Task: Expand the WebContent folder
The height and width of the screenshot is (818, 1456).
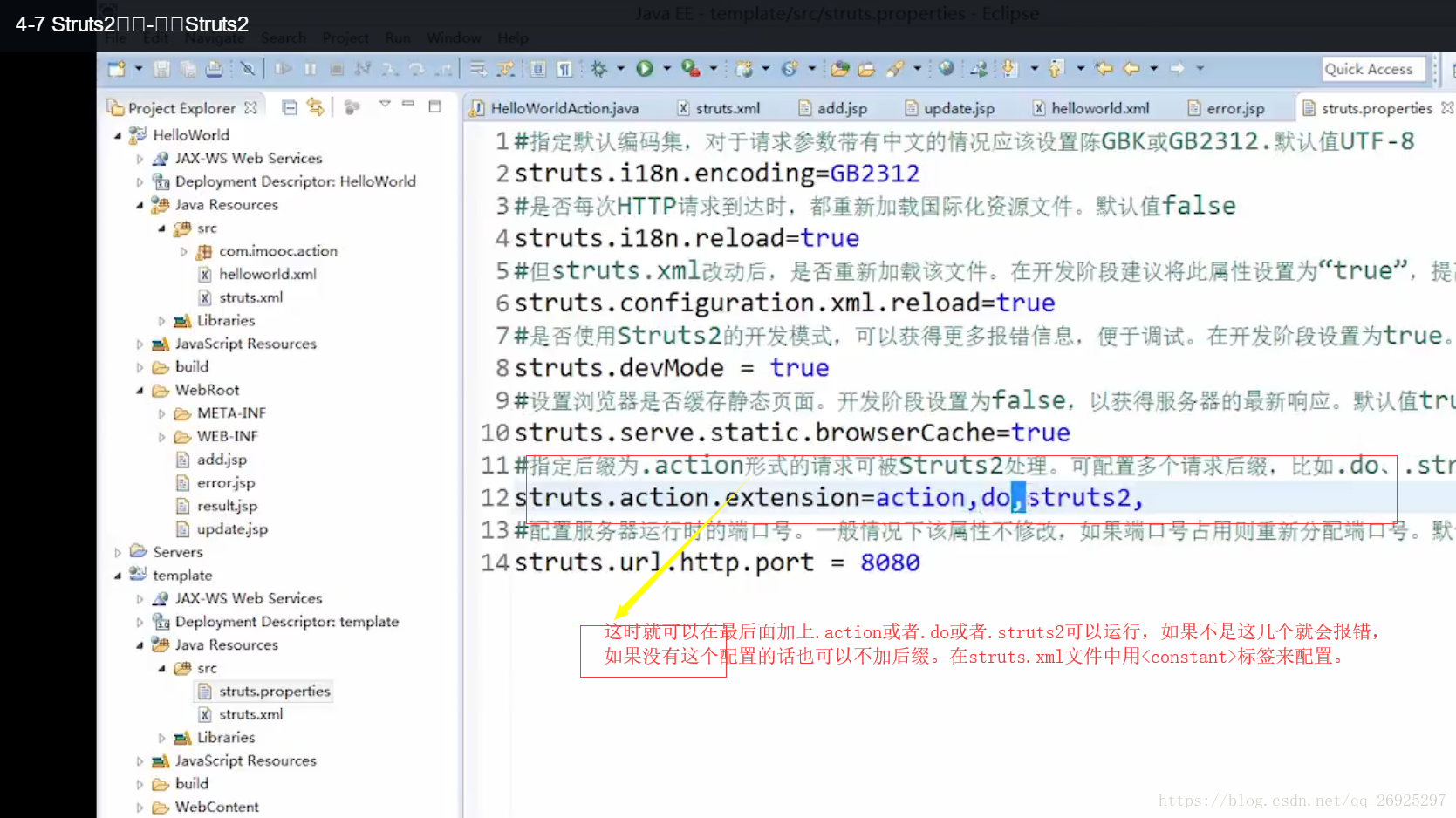Action: pos(140,808)
